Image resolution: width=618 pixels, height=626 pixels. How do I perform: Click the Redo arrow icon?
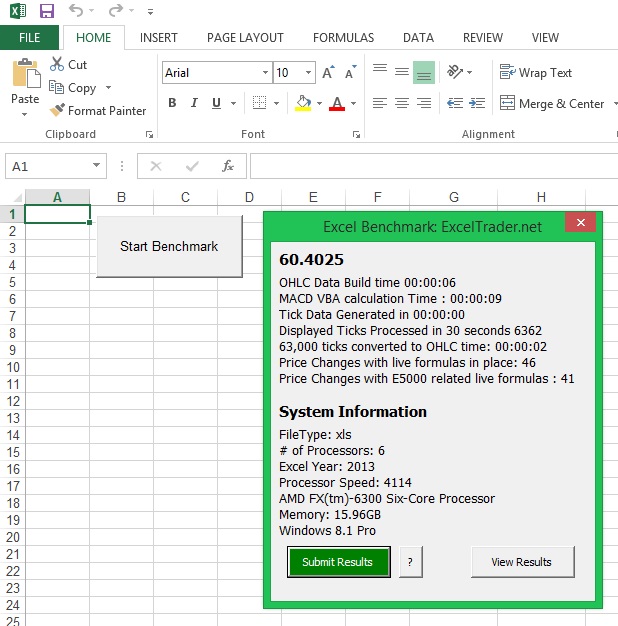coord(116,10)
